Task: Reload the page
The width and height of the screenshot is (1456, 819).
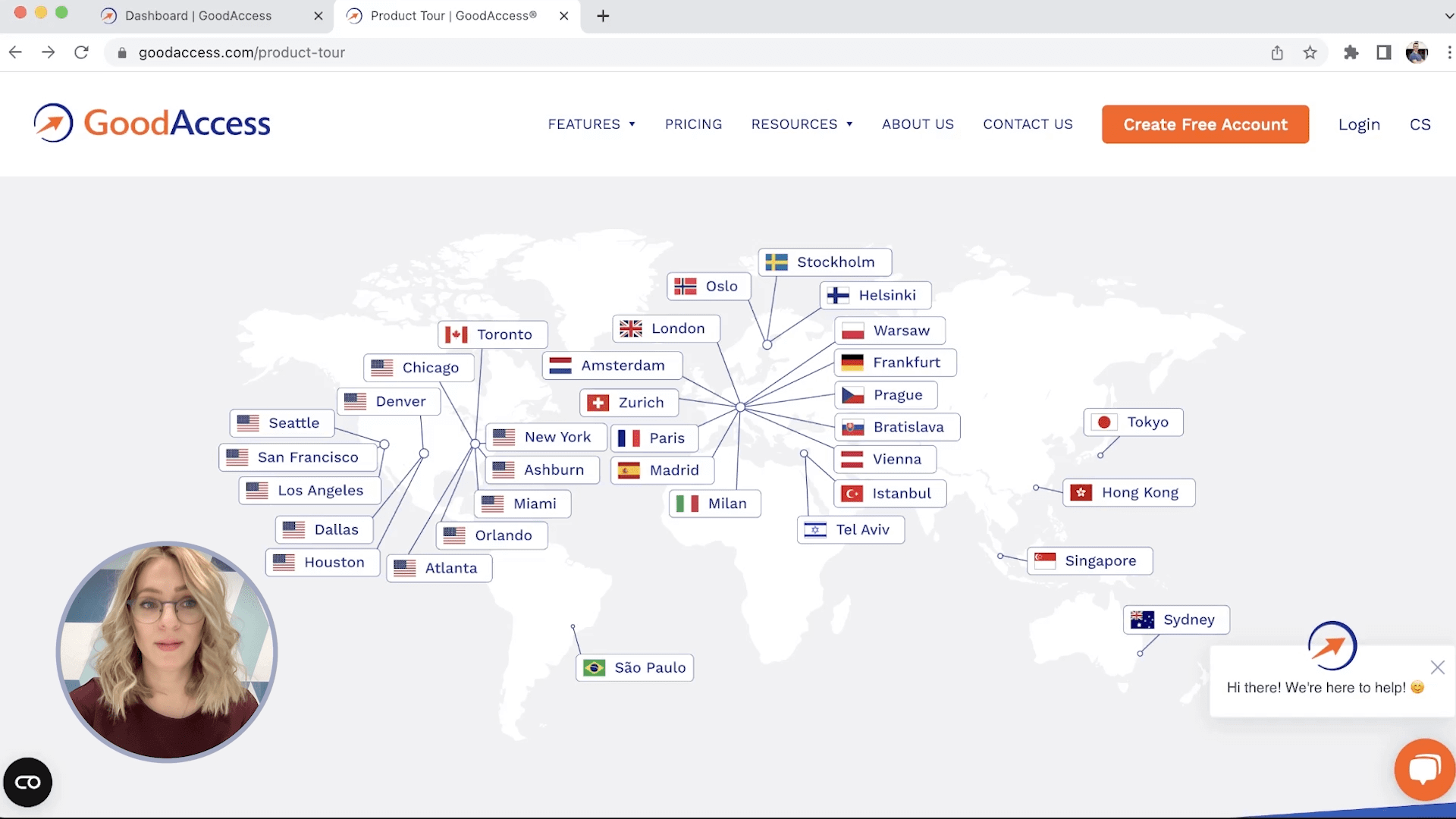Action: pos(81,52)
